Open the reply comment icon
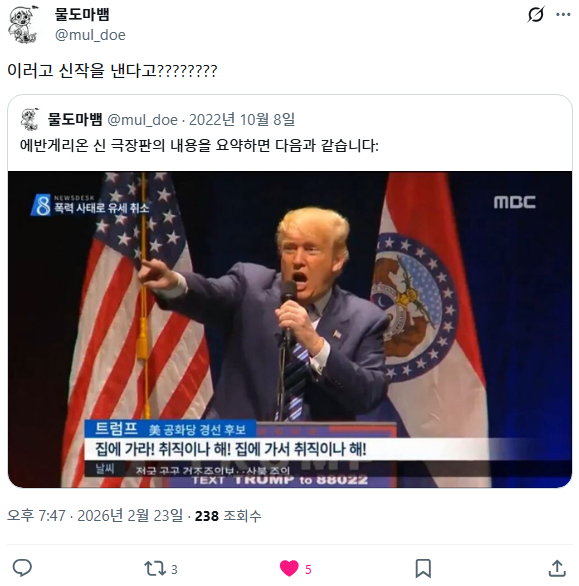This screenshot has width=579, height=586. coord(22,568)
